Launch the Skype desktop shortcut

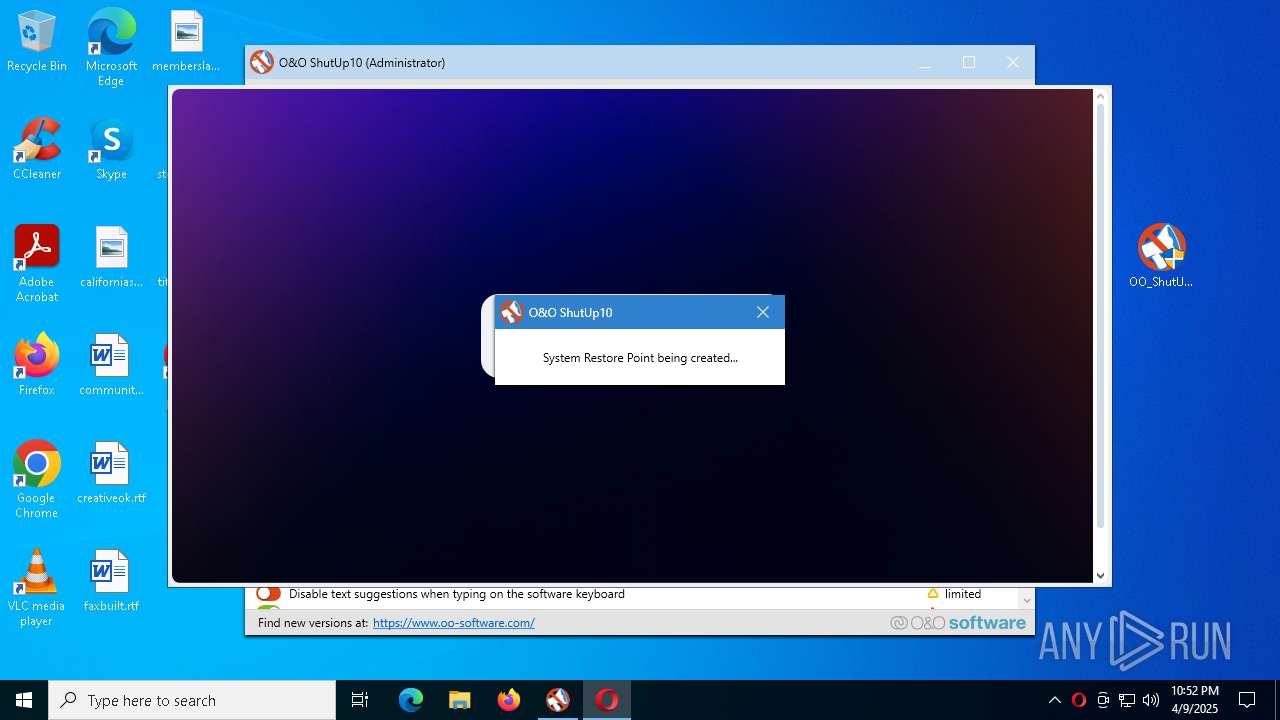tap(111, 149)
